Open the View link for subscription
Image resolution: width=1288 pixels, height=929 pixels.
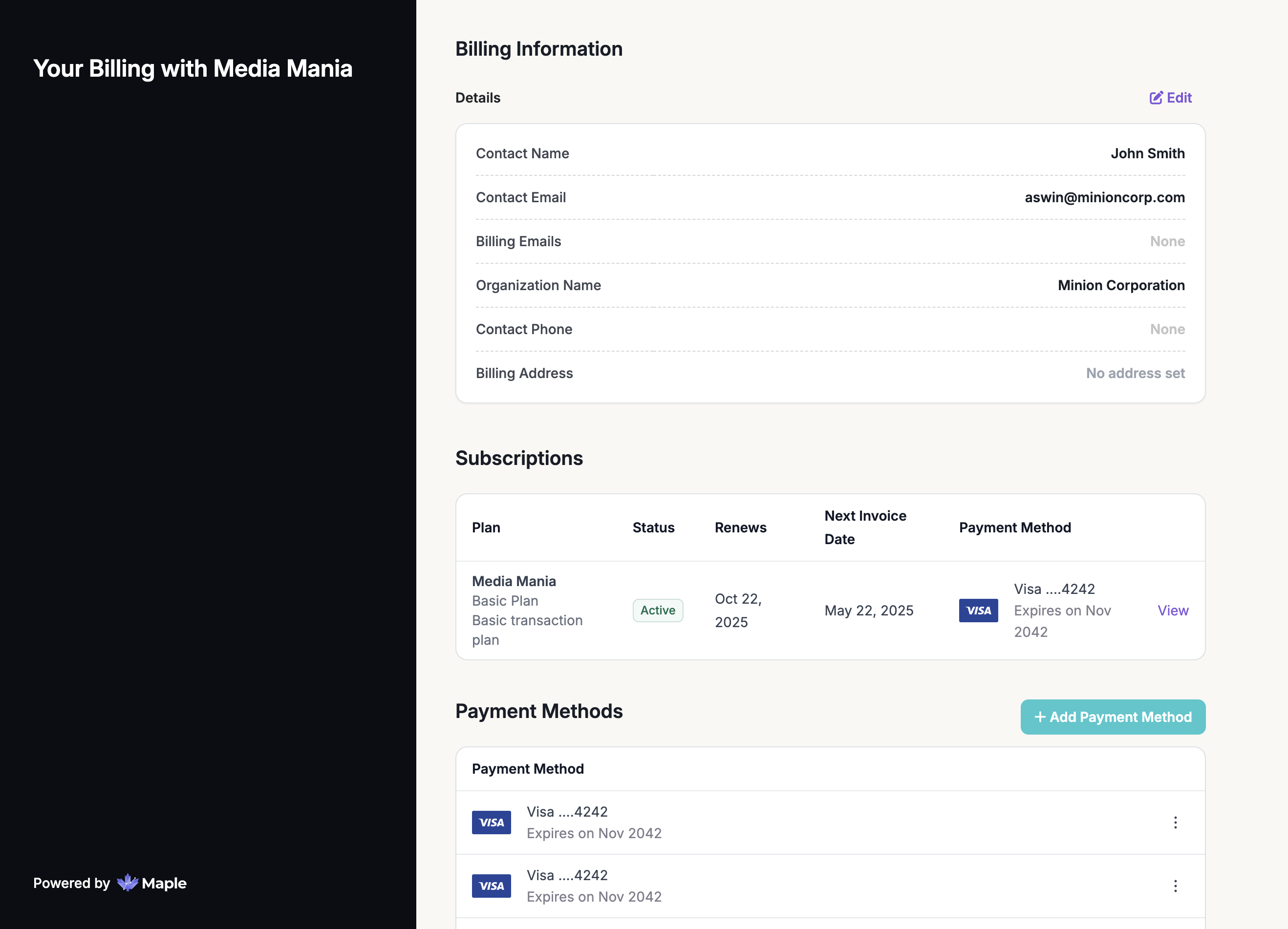click(1173, 611)
